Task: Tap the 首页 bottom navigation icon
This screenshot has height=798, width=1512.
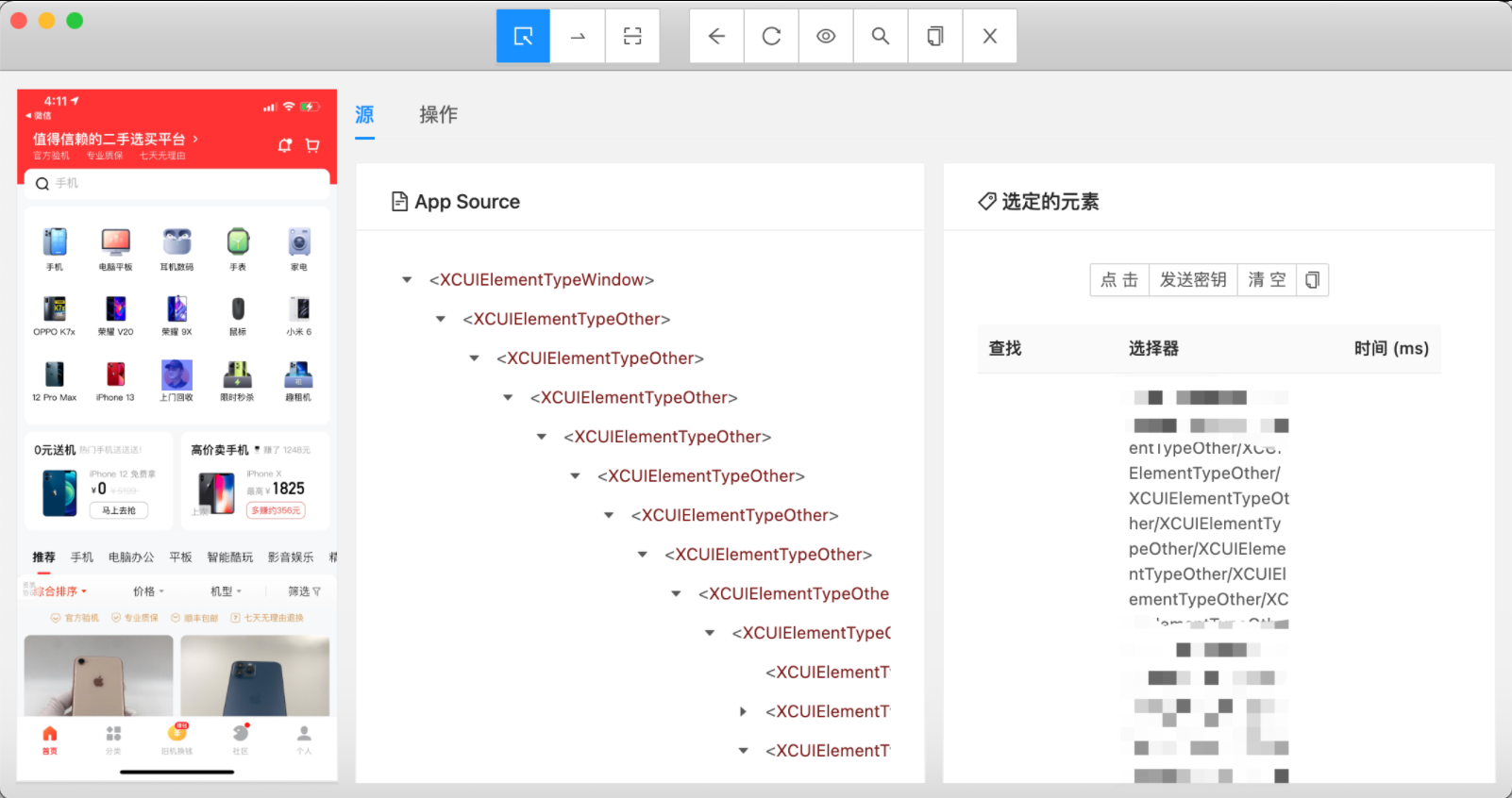Action: pos(50,740)
